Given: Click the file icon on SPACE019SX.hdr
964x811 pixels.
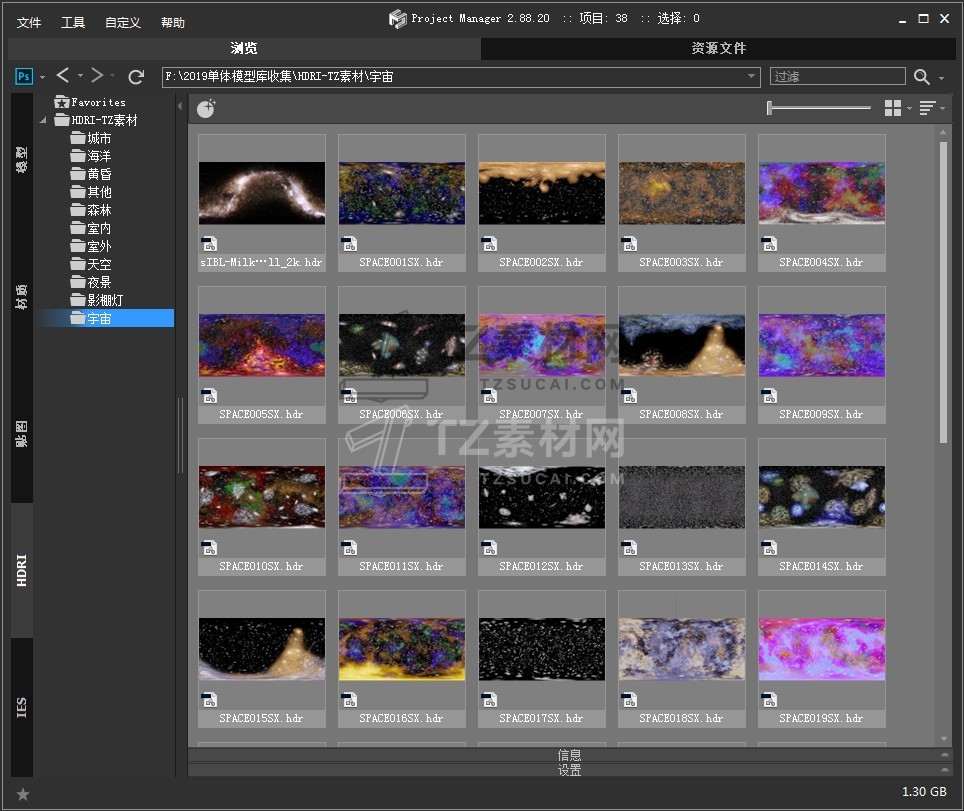Looking at the screenshot, I should pyautogui.click(x=769, y=700).
